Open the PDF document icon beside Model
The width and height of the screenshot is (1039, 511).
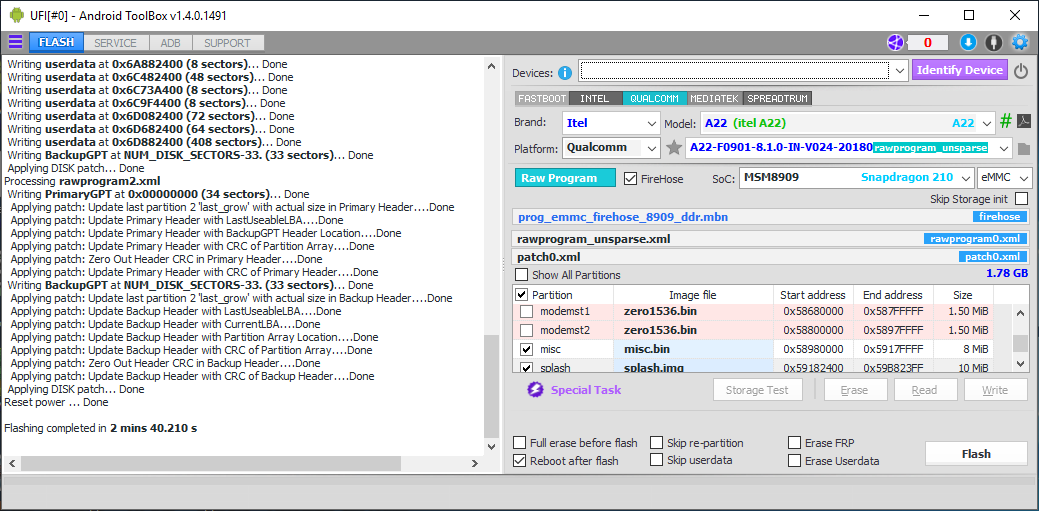pyautogui.click(x=1024, y=122)
